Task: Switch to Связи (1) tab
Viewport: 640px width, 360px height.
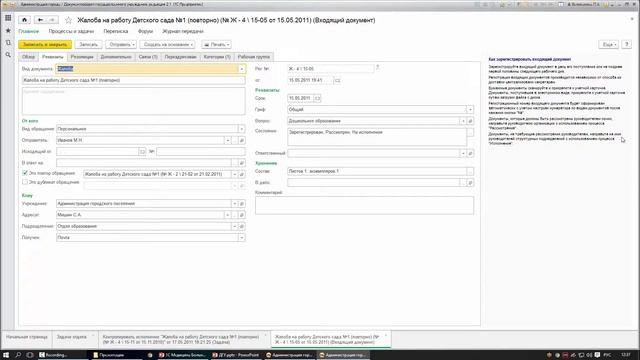Action: point(148,57)
